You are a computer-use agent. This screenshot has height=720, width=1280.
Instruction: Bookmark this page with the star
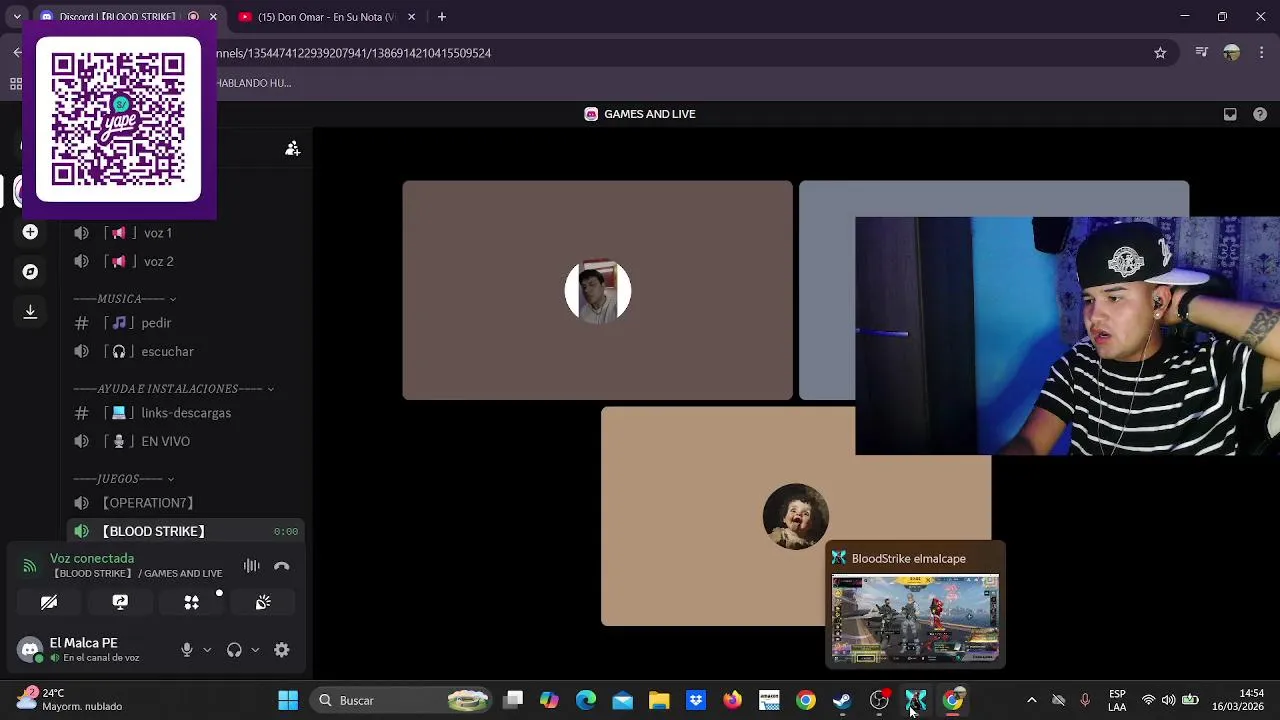click(x=1160, y=53)
